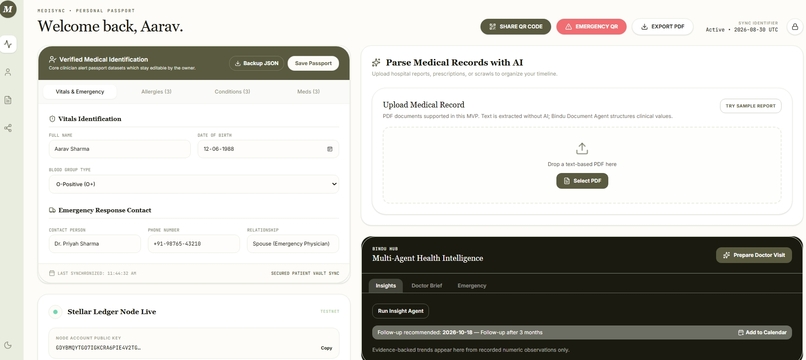
Task: Click Phone Number input field
Action: point(194,244)
